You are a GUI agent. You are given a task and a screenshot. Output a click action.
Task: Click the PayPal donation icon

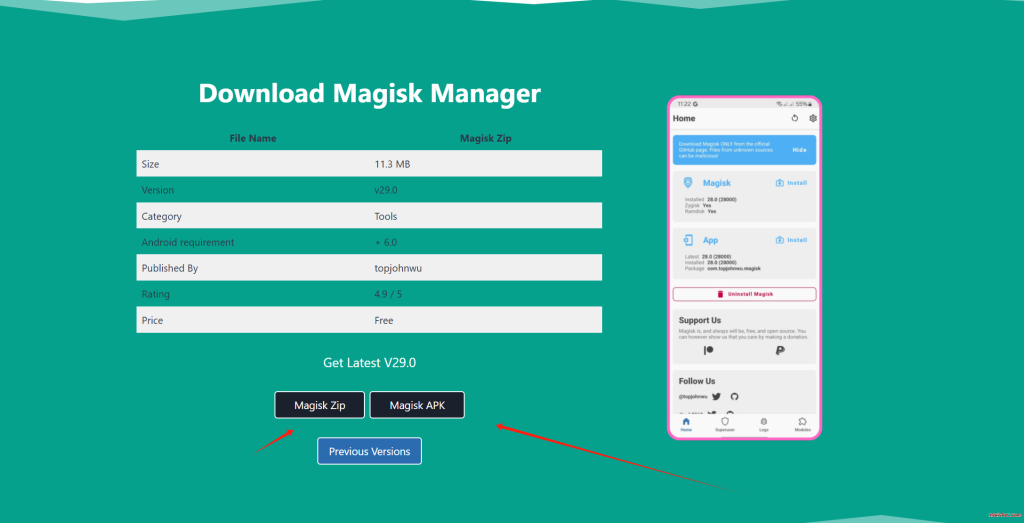click(780, 351)
